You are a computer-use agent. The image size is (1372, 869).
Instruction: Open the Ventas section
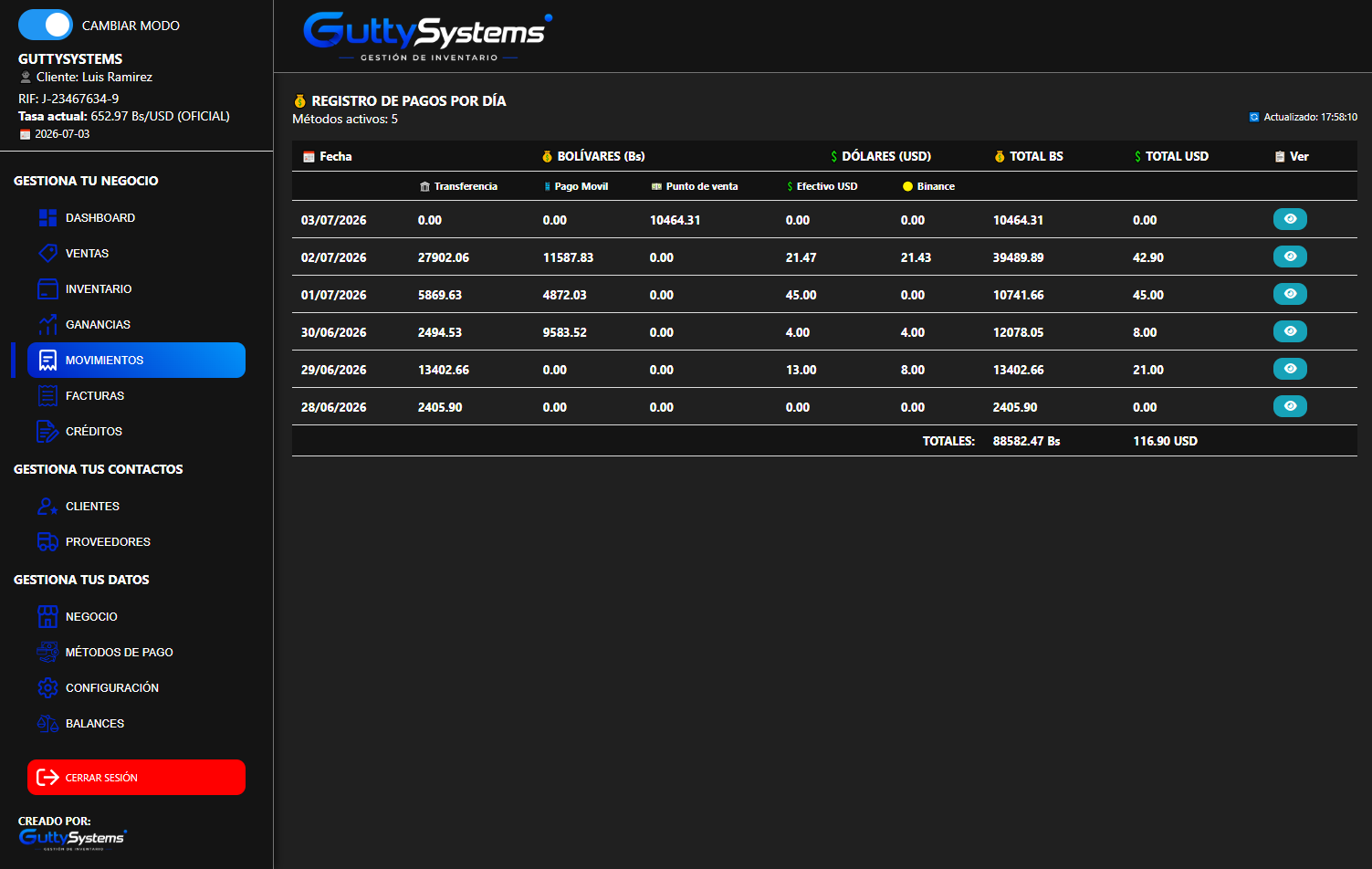[136, 253]
